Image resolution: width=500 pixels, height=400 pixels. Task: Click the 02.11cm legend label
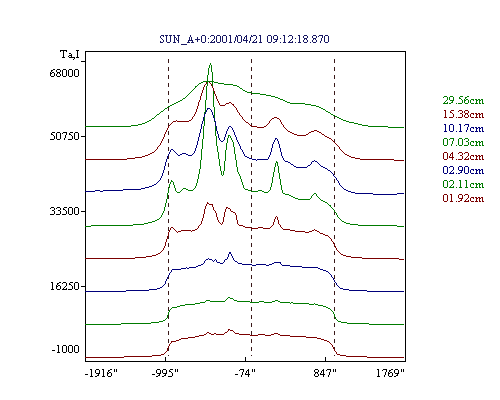pyautogui.click(x=463, y=184)
